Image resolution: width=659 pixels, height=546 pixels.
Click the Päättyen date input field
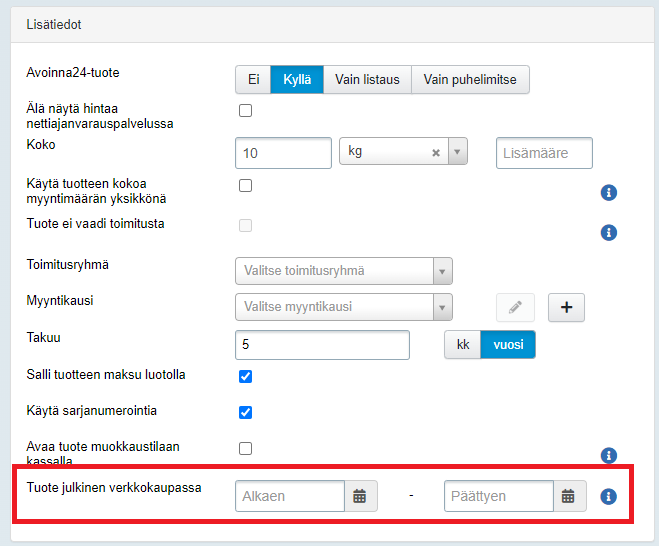(499, 496)
